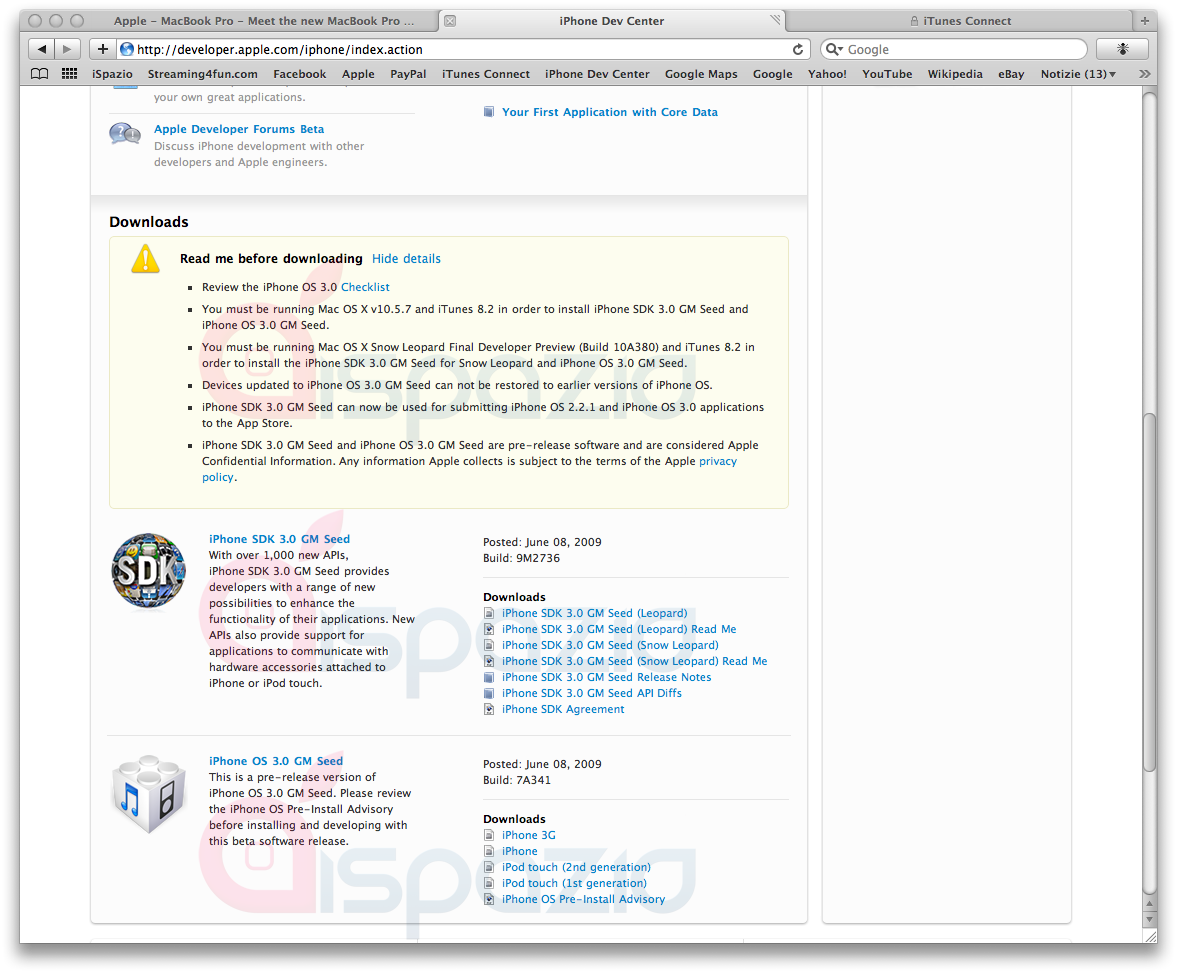Open Facebook bookmark
This screenshot has height=973, width=1177.
(x=300, y=74)
